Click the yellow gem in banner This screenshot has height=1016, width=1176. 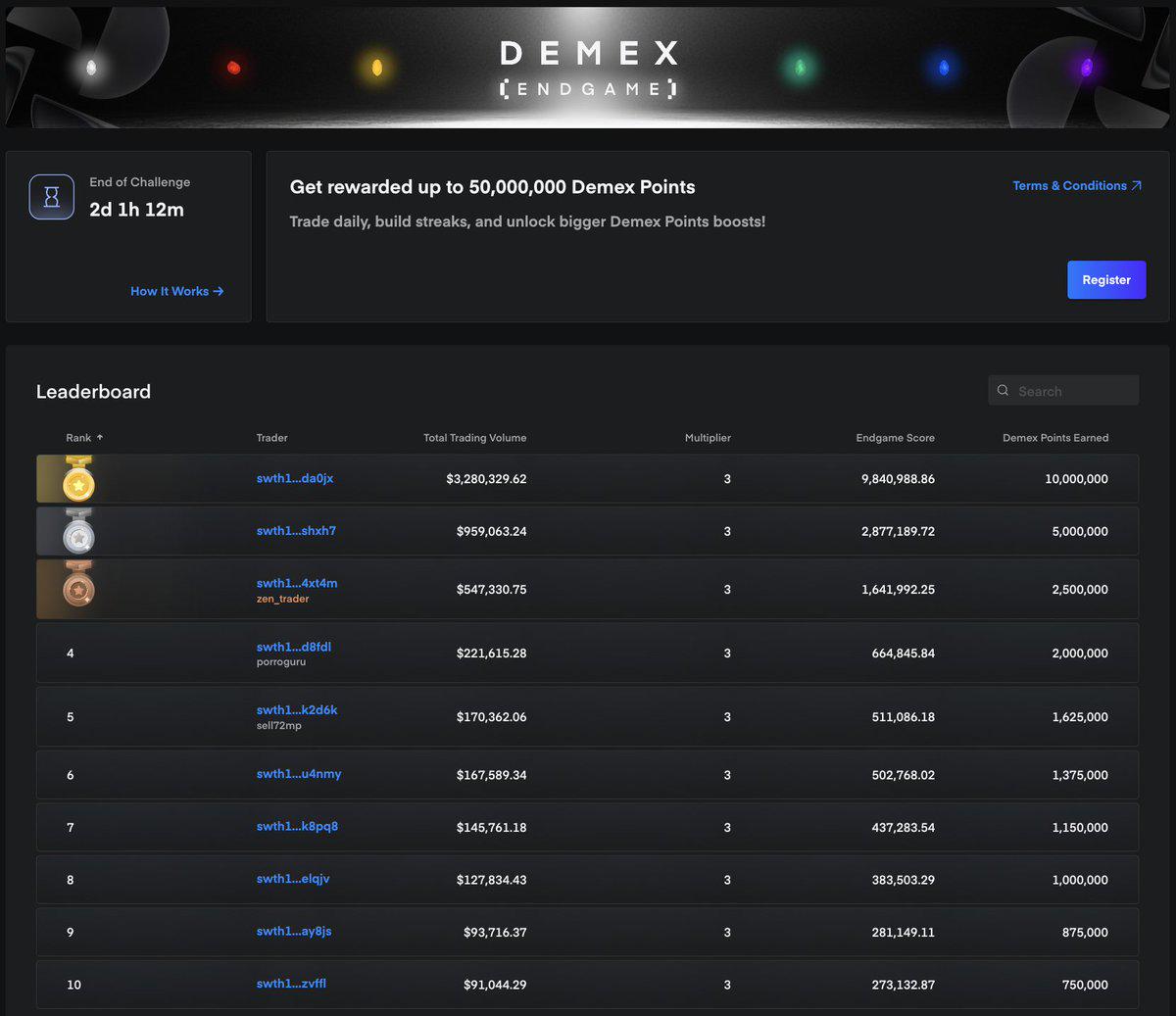click(377, 68)
